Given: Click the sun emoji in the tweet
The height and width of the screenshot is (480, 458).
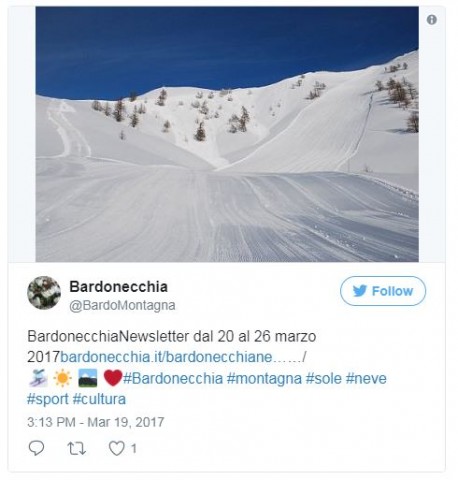Looking at the screenshot, I should (x=62, y=378).
